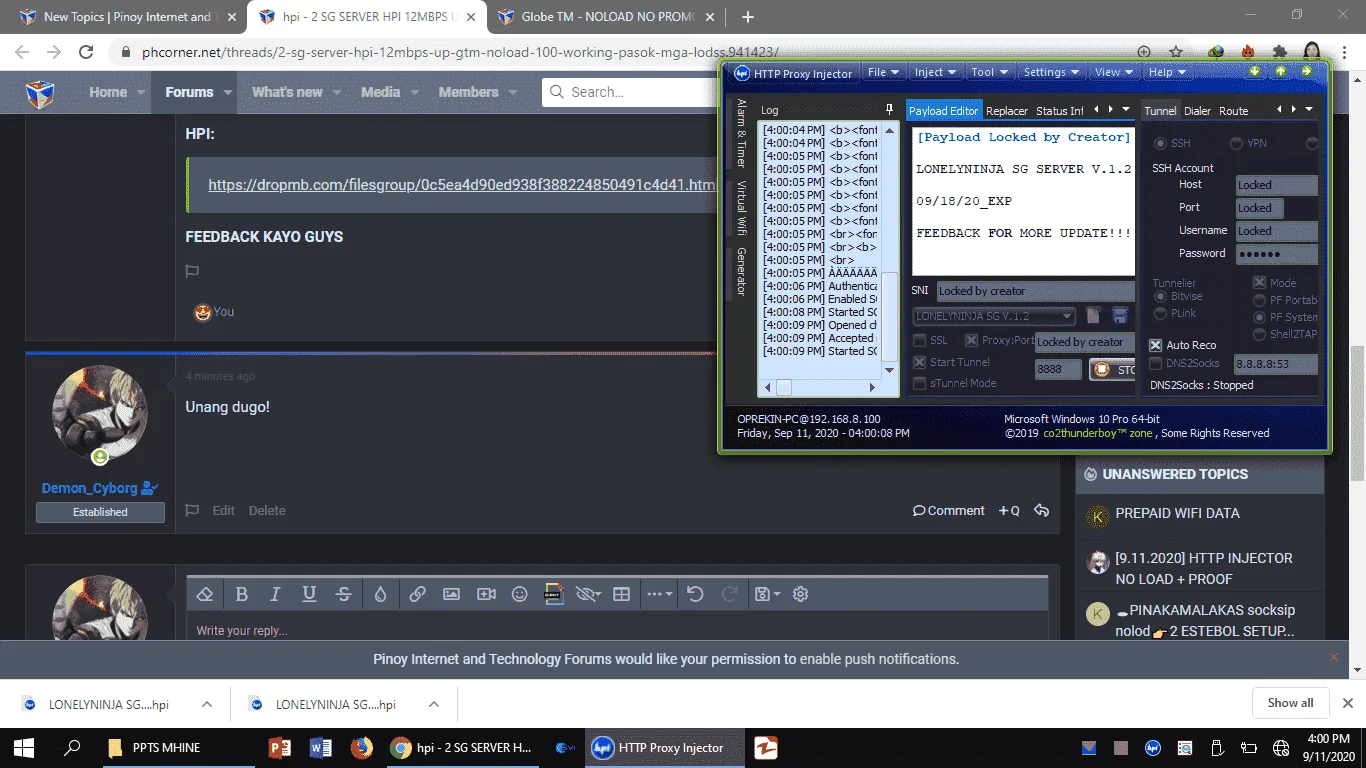Image resolution: width=1366 pixels, height=768 pixels.
Task: Switch to the Dialer tab
Action: click(x=1197, y=111)
